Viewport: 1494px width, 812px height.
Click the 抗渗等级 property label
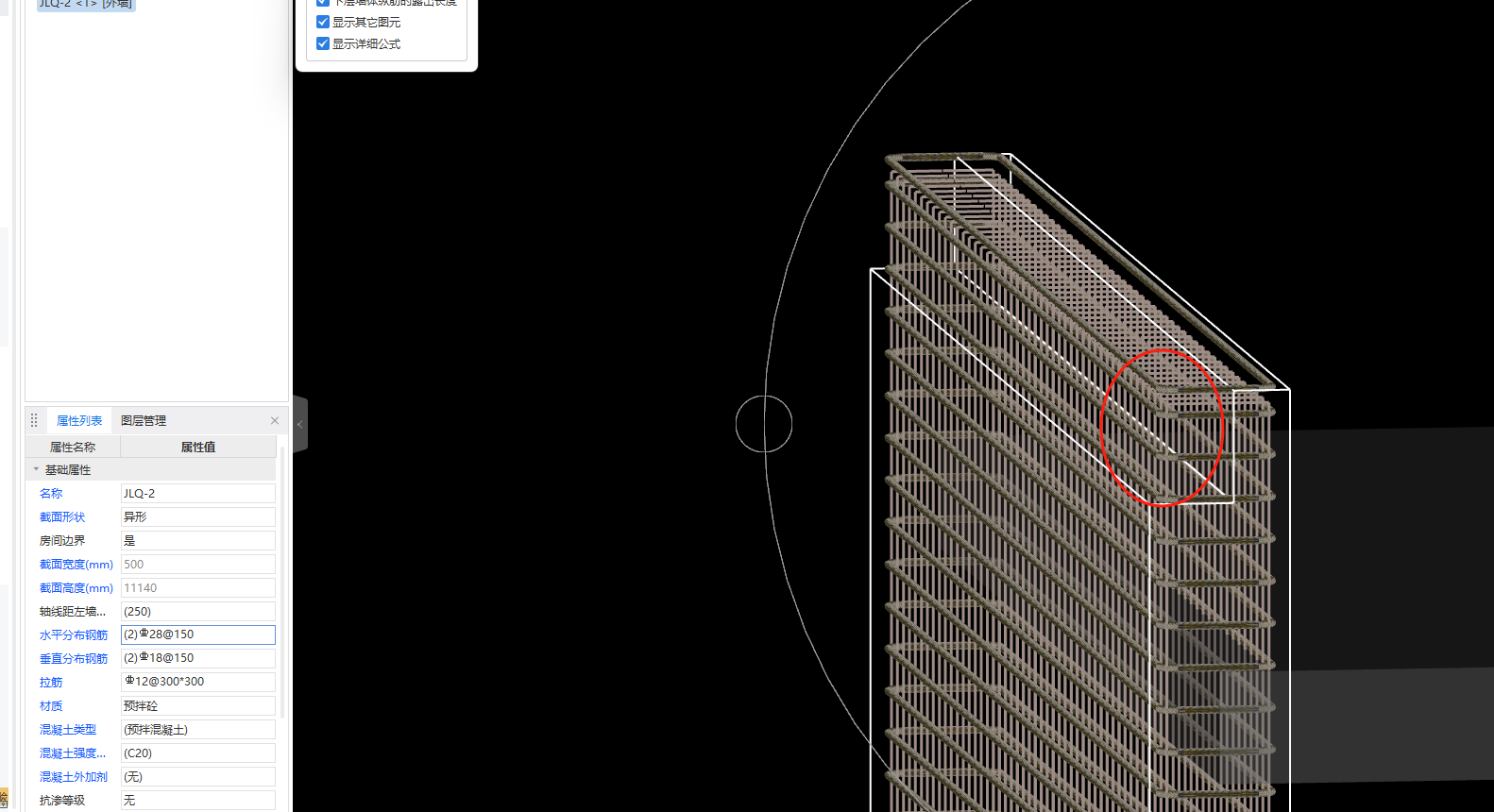62,800
